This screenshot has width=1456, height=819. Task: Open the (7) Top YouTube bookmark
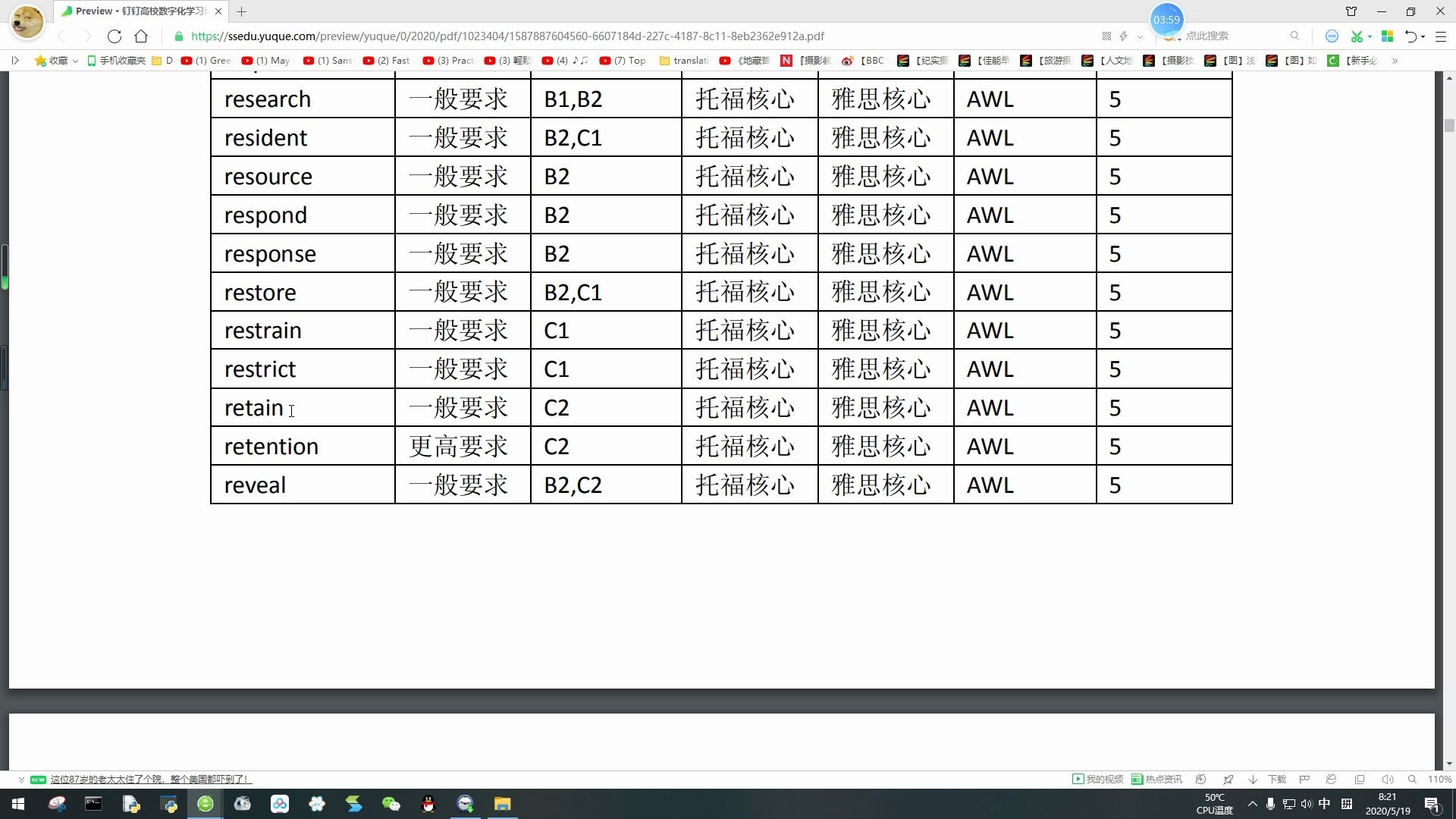(623, 60)
